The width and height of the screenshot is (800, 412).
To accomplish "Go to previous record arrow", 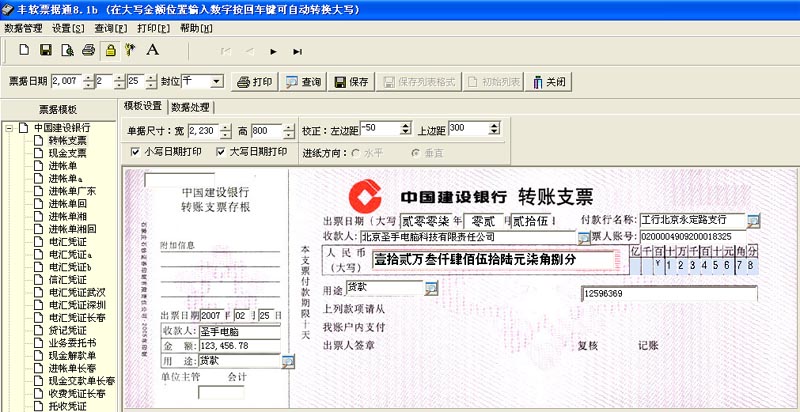I will point(250,52).
